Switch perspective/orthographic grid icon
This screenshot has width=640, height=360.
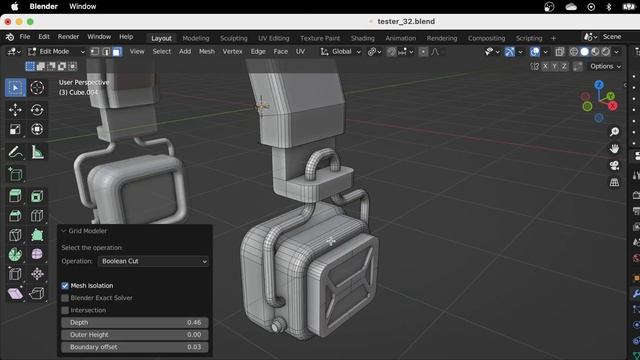[x=614, y=182]
